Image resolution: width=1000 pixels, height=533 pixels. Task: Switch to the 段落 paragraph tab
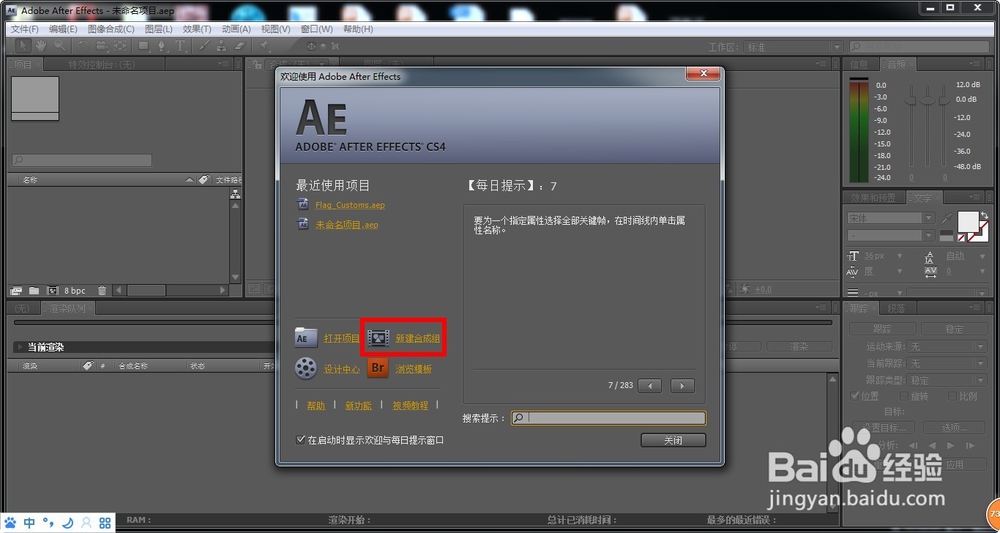click(x=897, y=308)
